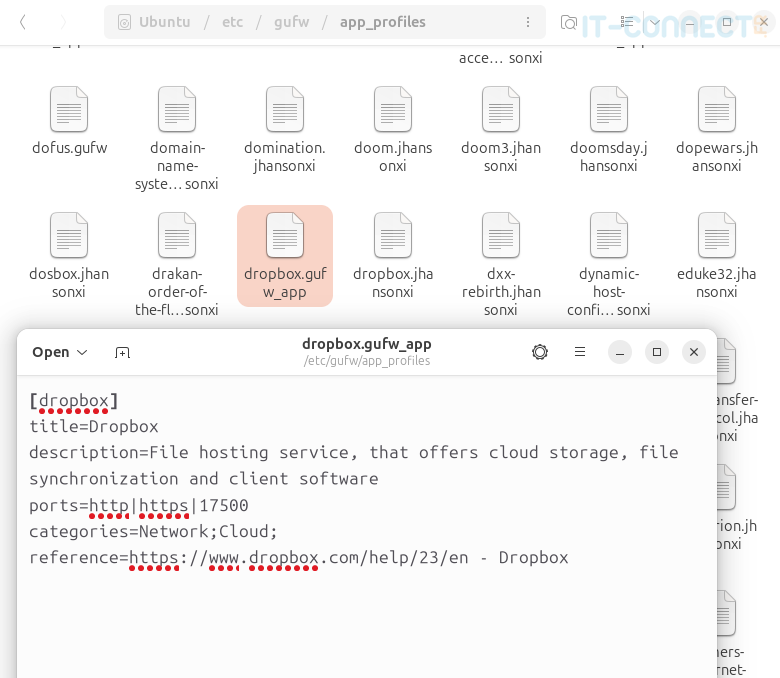Place cursor on title=Dropbox line
780x678 pixels.
94,427
